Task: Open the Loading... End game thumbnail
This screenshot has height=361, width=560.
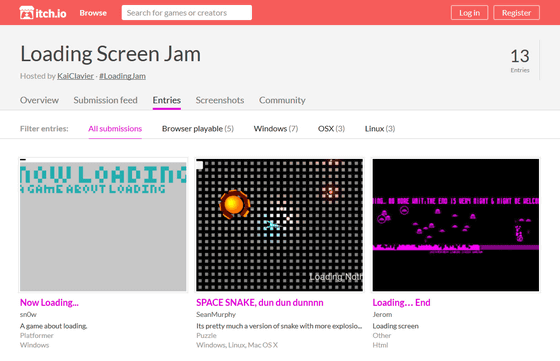Action: click(456, 225)
